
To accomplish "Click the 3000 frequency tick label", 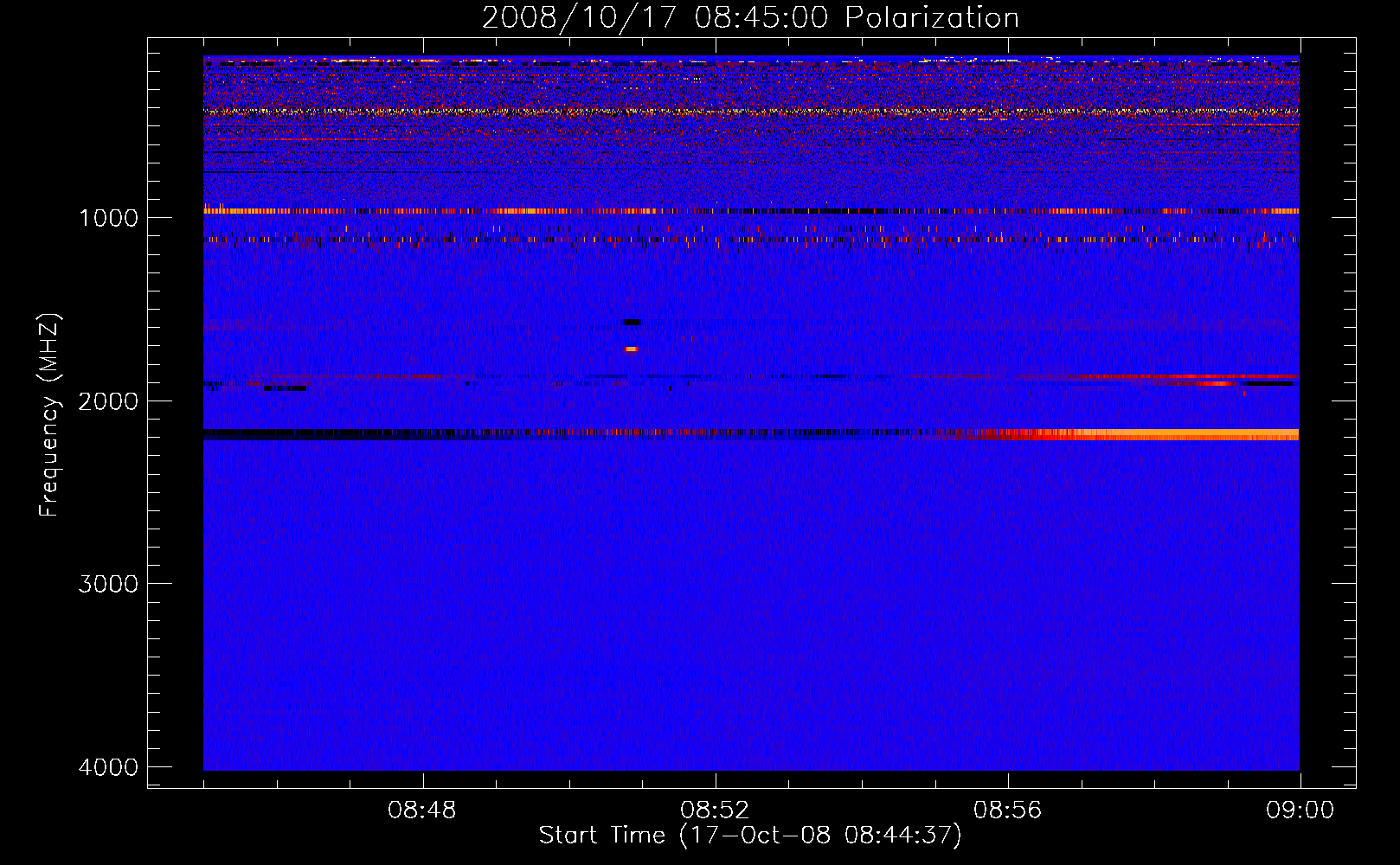I will [108, 584].
